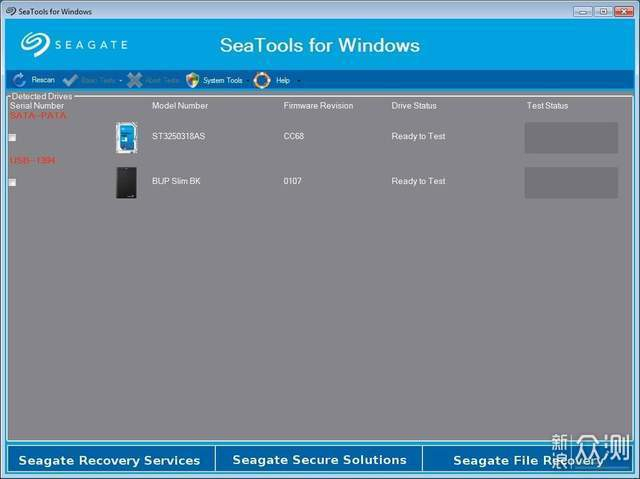
Task: Click the Basic Tests checkmark icon
Action: 70,80
